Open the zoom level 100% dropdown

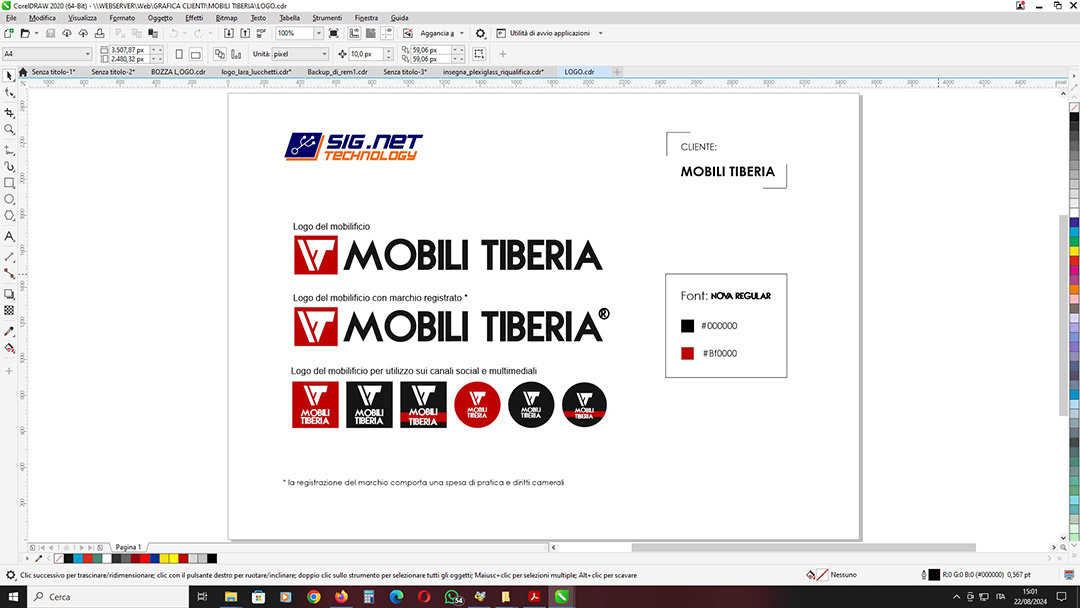coord(318,33)
